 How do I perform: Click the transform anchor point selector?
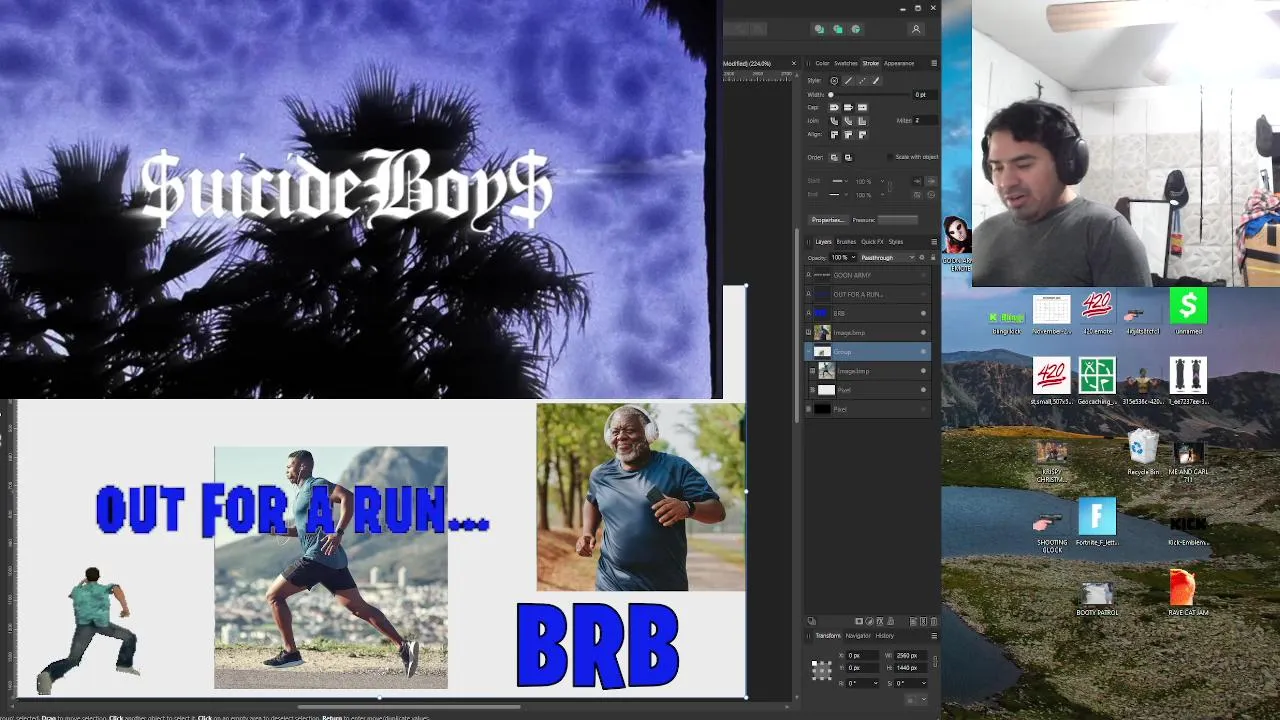click(822, 671)
